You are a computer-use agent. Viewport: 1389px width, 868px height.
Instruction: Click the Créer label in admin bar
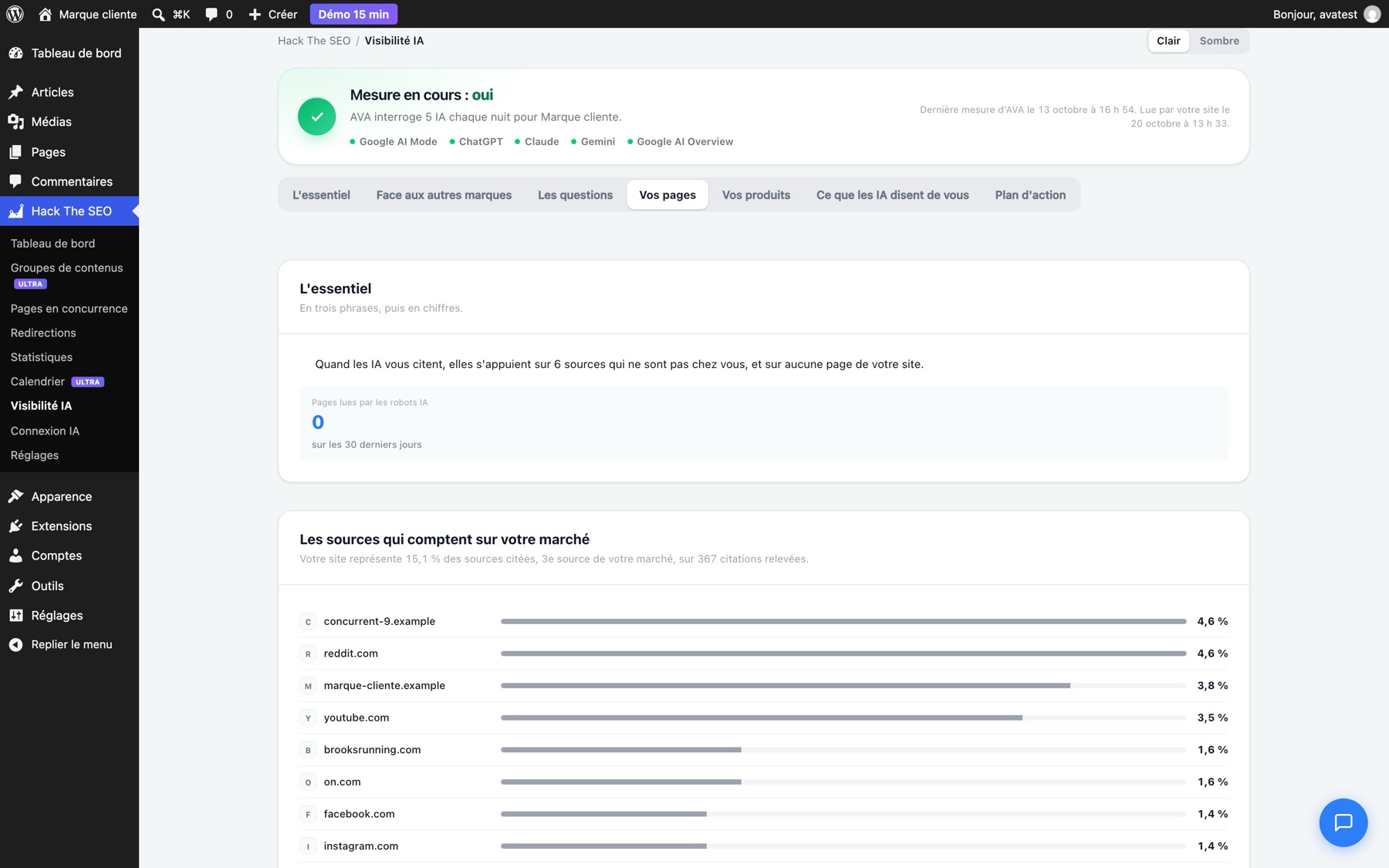click(x=282, y=14)
